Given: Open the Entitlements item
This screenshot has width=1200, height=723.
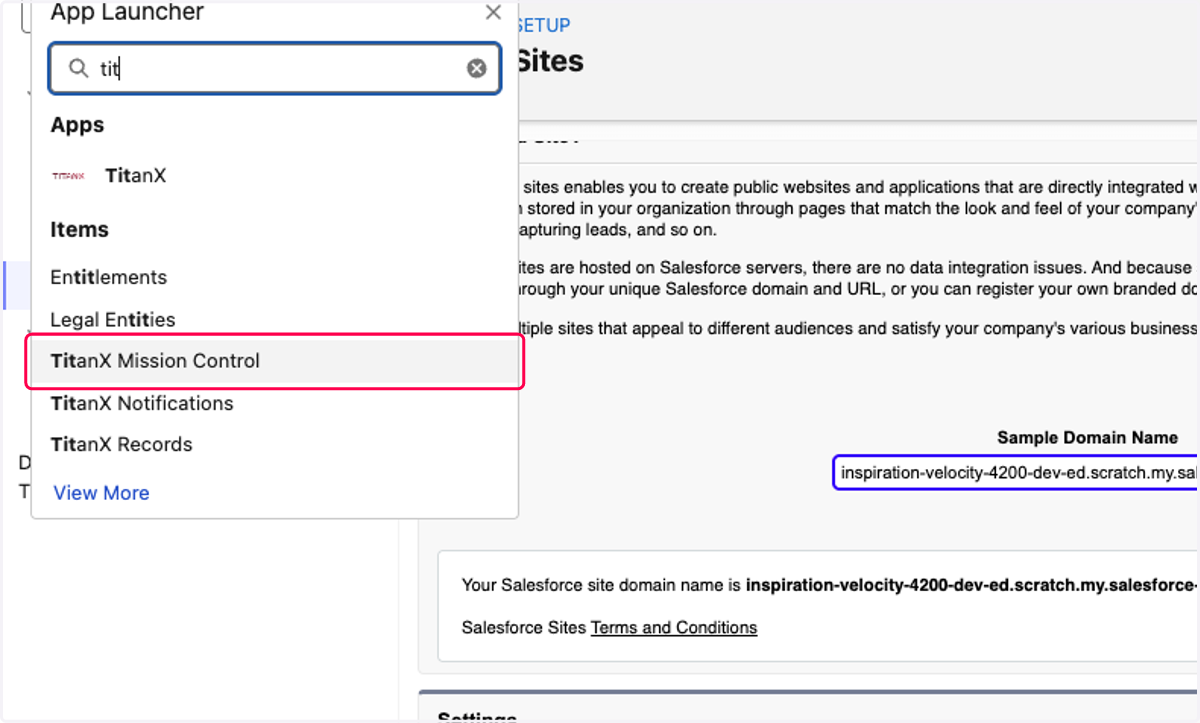Looking at the screenshot, I should click(109, 277).
